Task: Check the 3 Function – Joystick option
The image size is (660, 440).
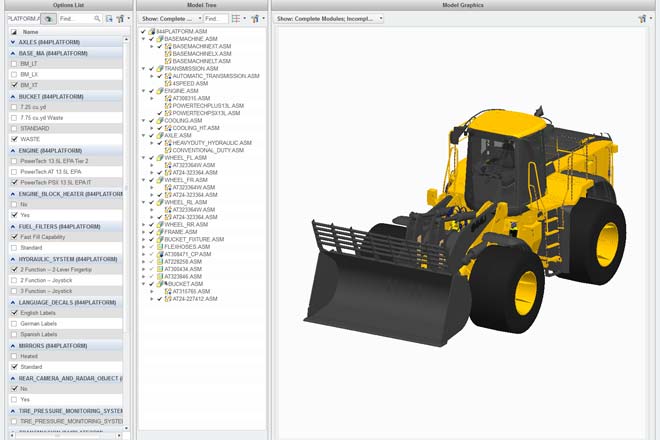Action: pyautogui.click(x=14, y=291)
